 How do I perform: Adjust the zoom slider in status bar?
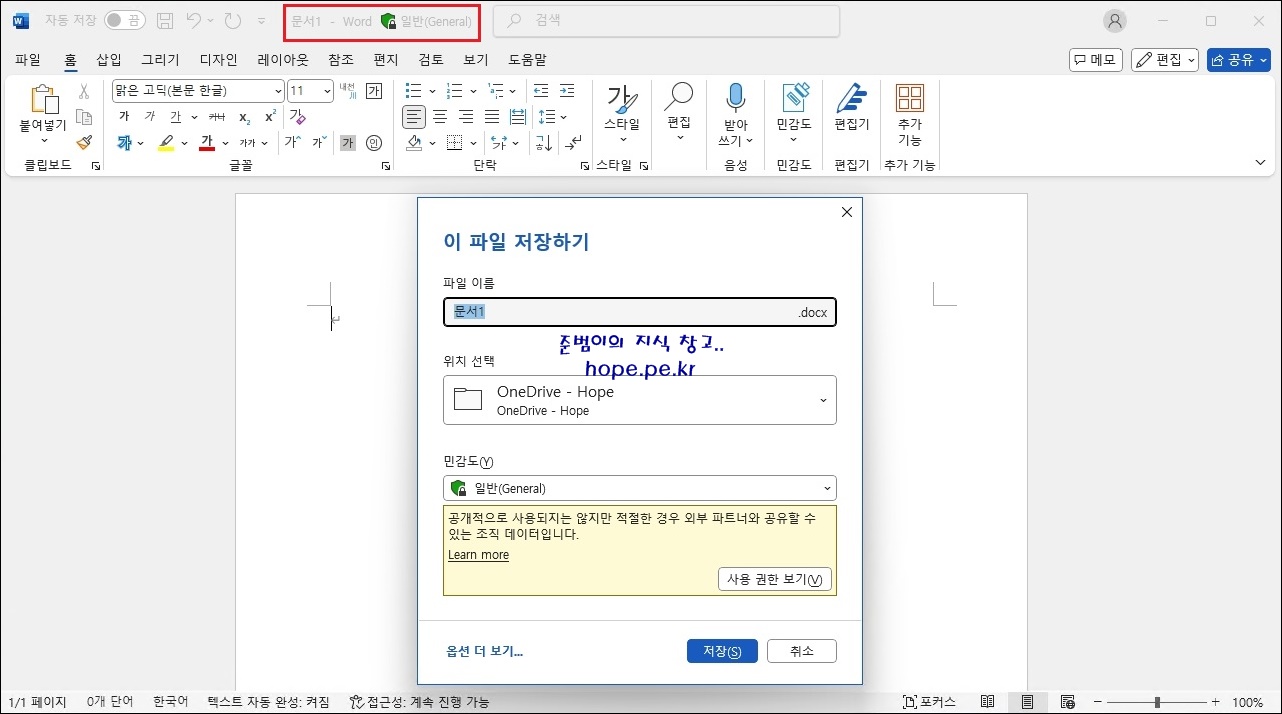coord(1157,702)
